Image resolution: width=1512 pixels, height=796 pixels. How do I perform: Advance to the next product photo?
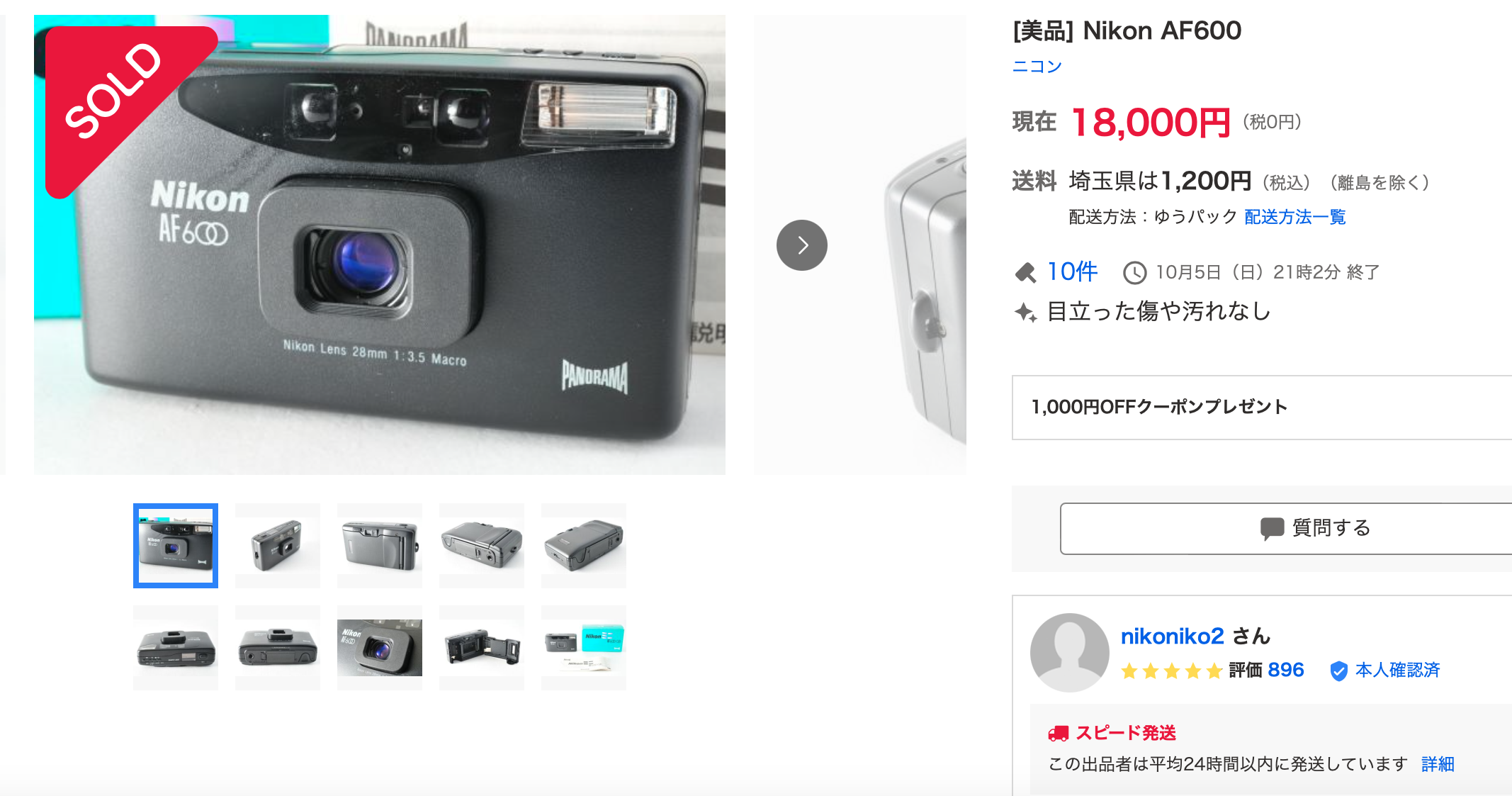point(801,245)
